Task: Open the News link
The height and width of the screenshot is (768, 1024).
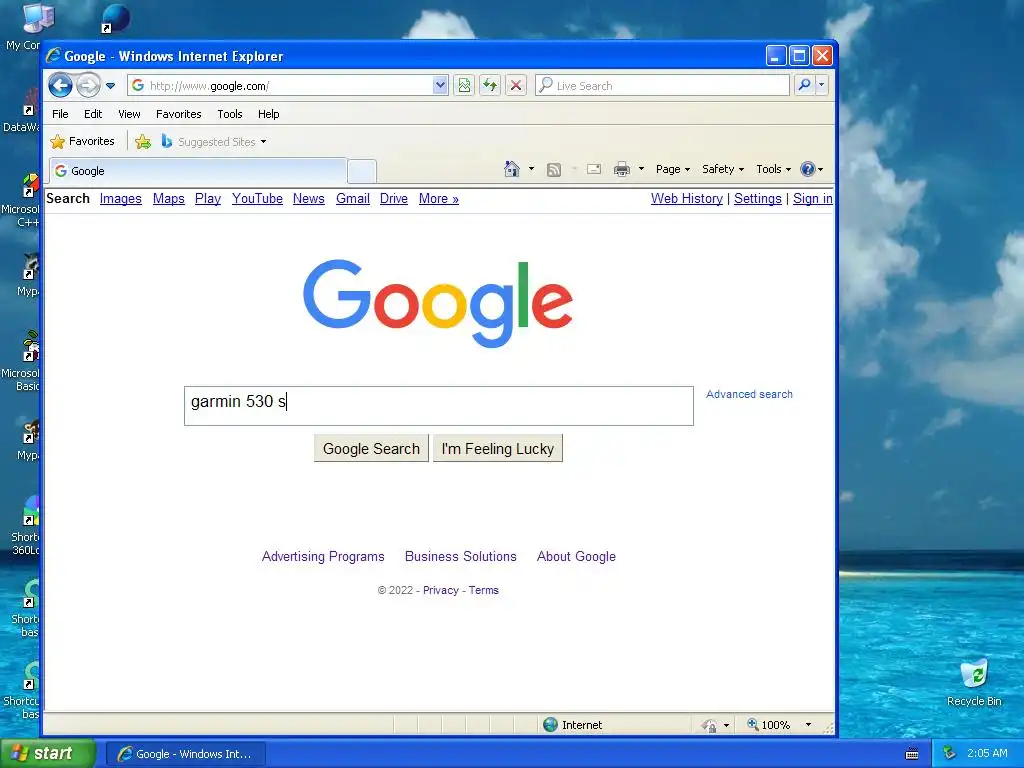Action: coord(309,199)
